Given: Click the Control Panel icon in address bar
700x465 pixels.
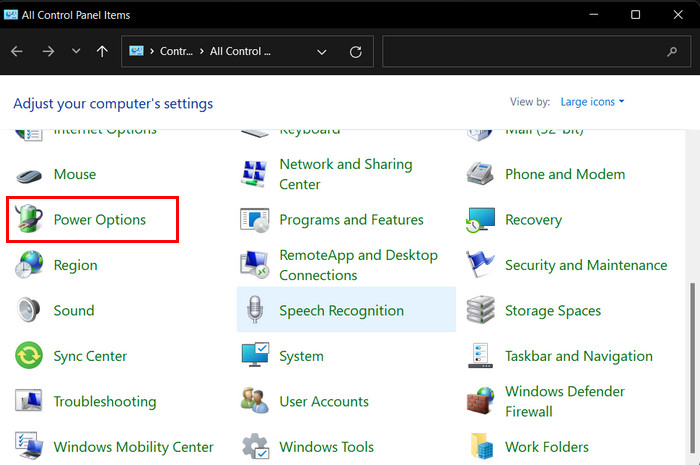Looking at the screenshot, I should 136,51.
